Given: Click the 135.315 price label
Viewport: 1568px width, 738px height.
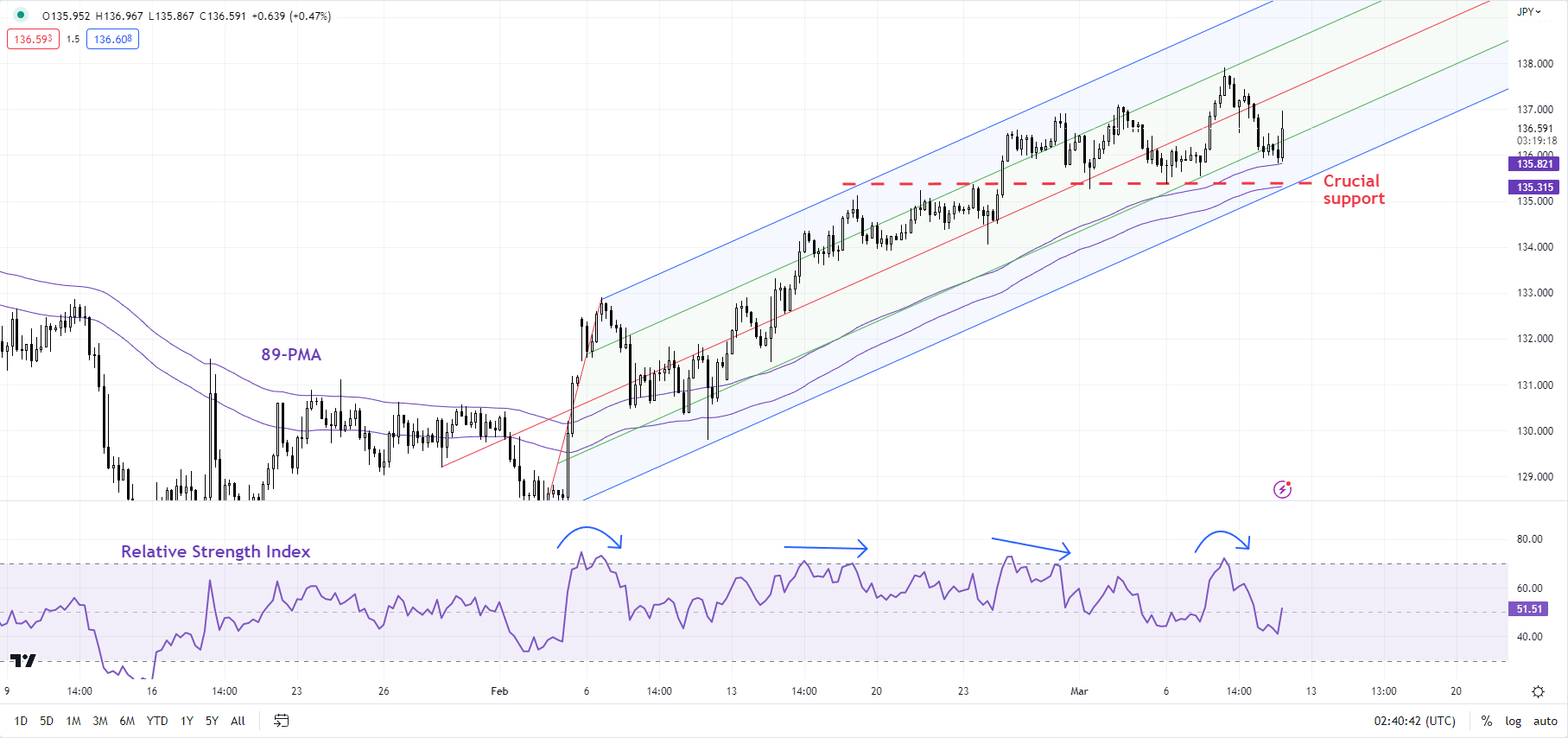Looking at the screenshot, I should [x=1534, y=188].
